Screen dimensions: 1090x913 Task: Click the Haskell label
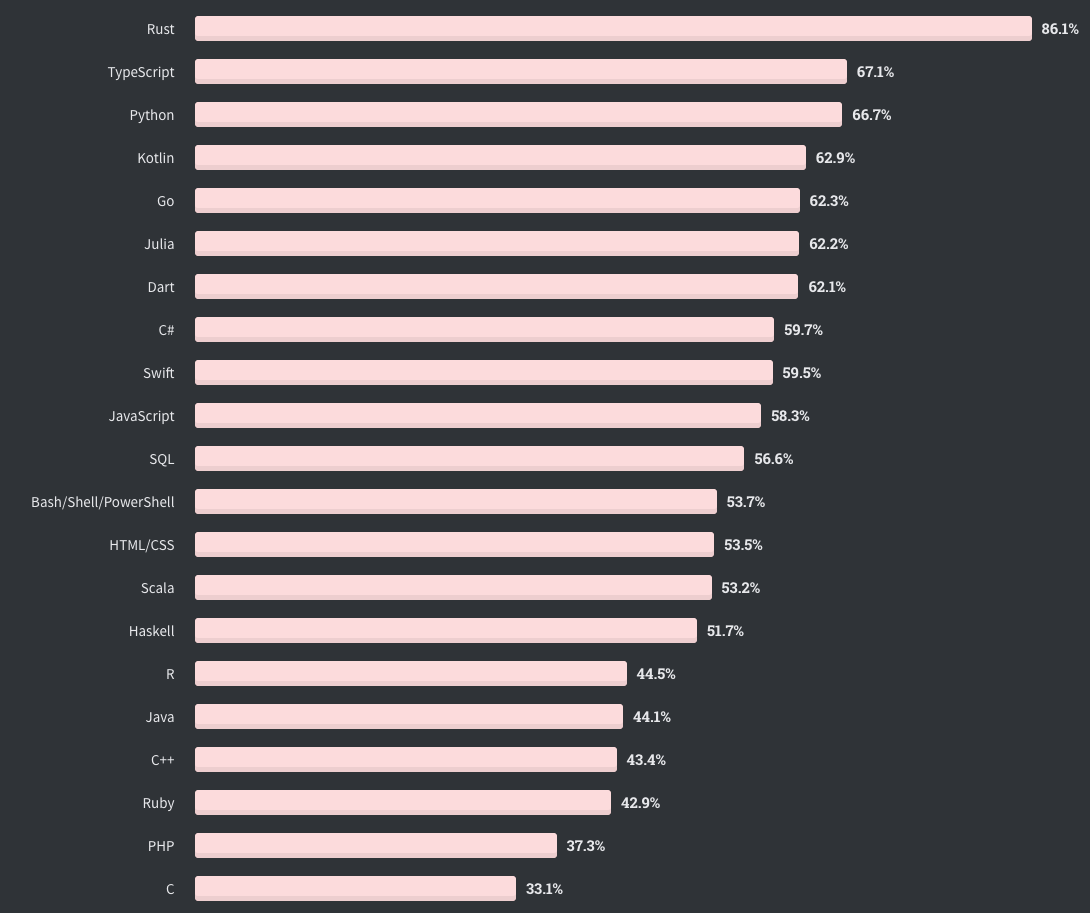click(x=152, y=631)
